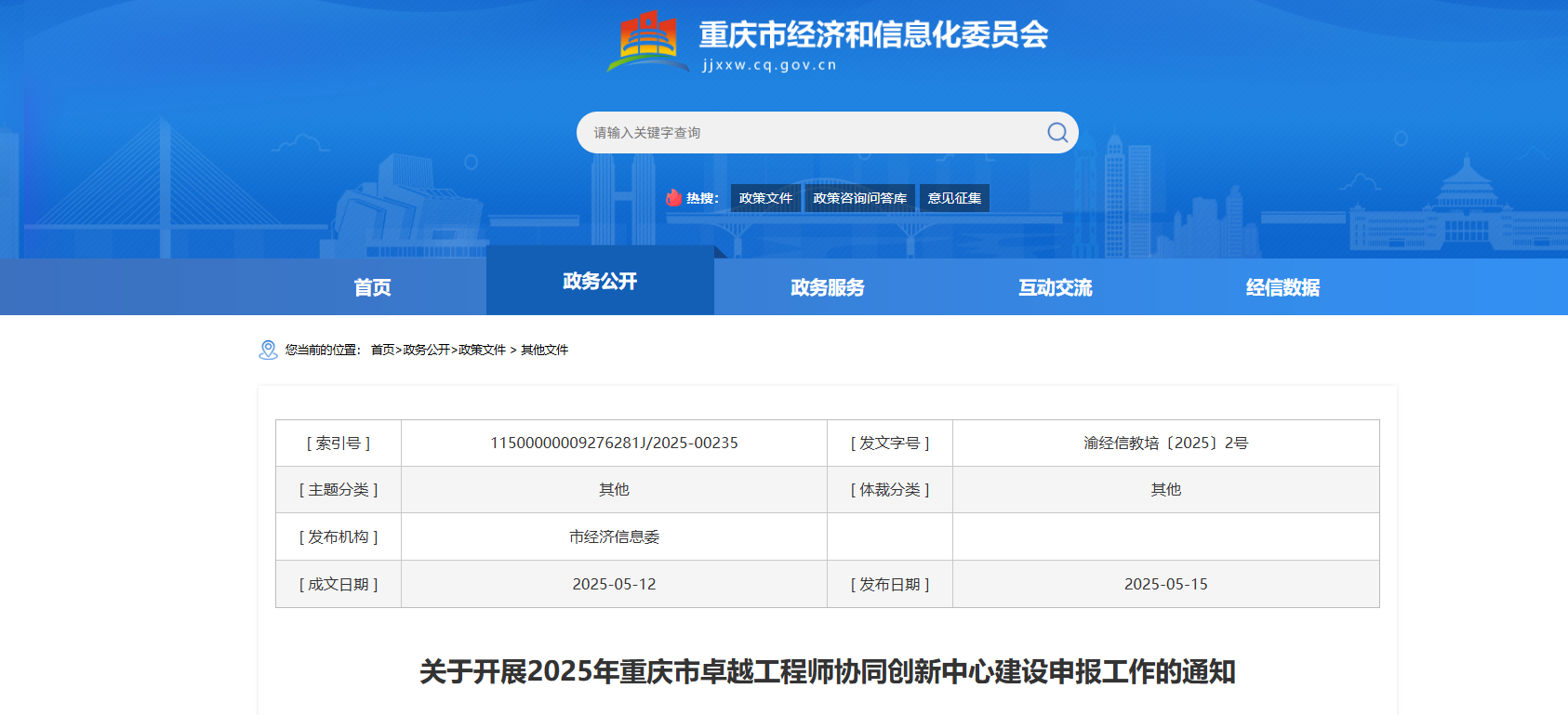Click the keyword search input field
The width and height of the screenshot is (1568, 715).
point(809,133)
